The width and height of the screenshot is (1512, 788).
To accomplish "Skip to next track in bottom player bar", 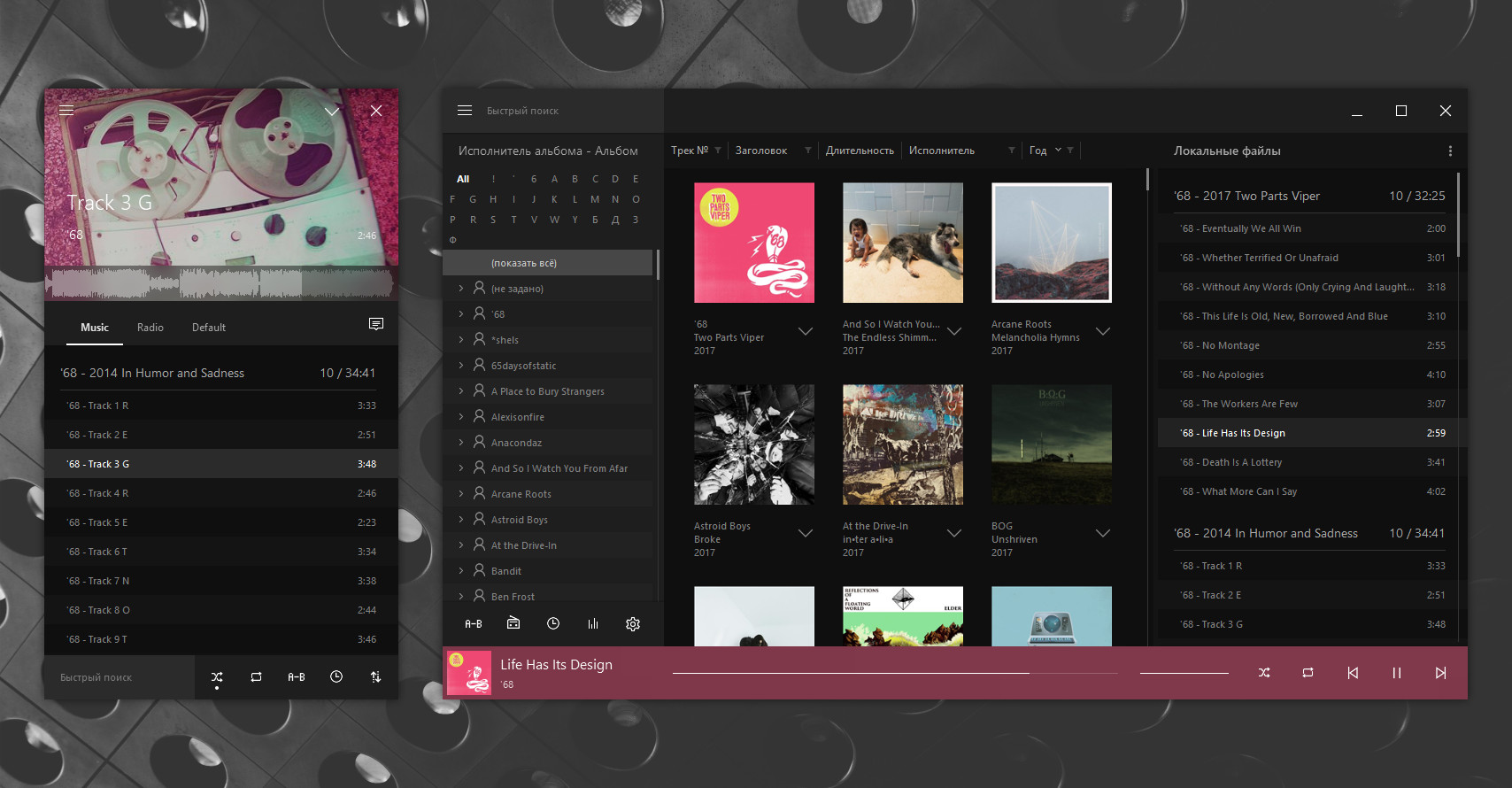I will coord(1440,673).
